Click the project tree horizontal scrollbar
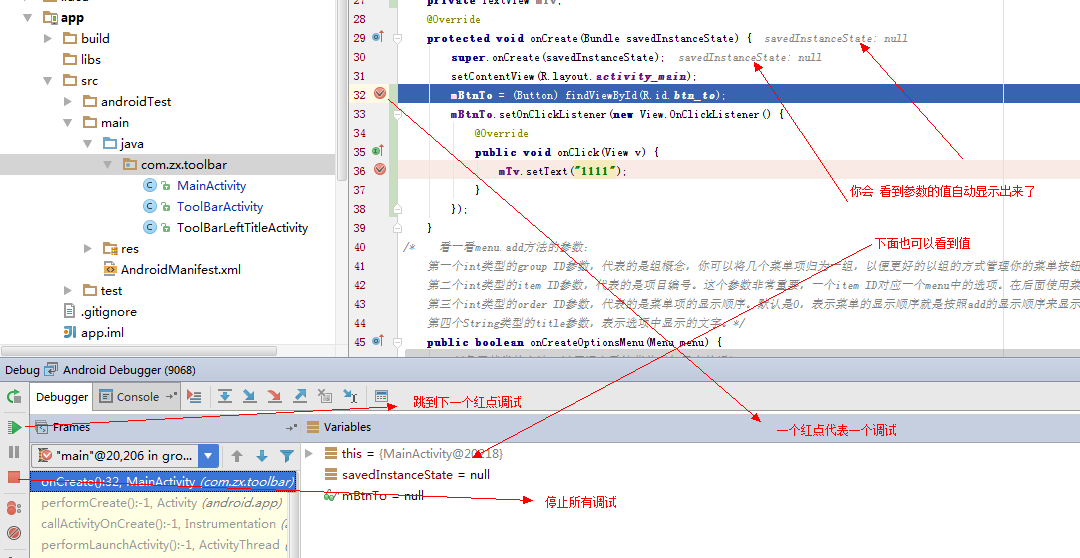Viewport: 1080px width, 558px height. pos(138,351)
